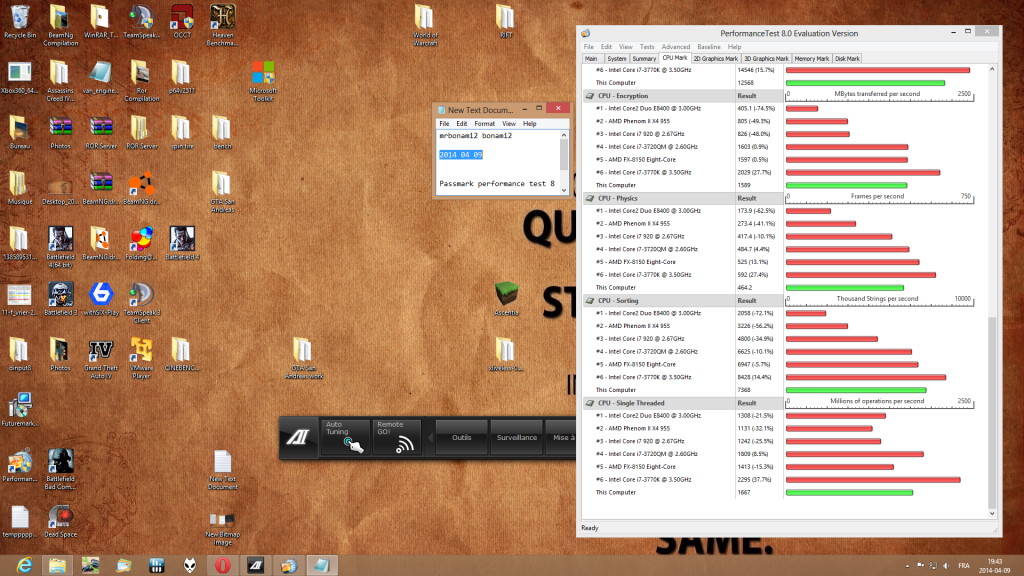Open PerformanceTest Tests menu
The height and width of the screenshot is (576, 1024).
647,47
